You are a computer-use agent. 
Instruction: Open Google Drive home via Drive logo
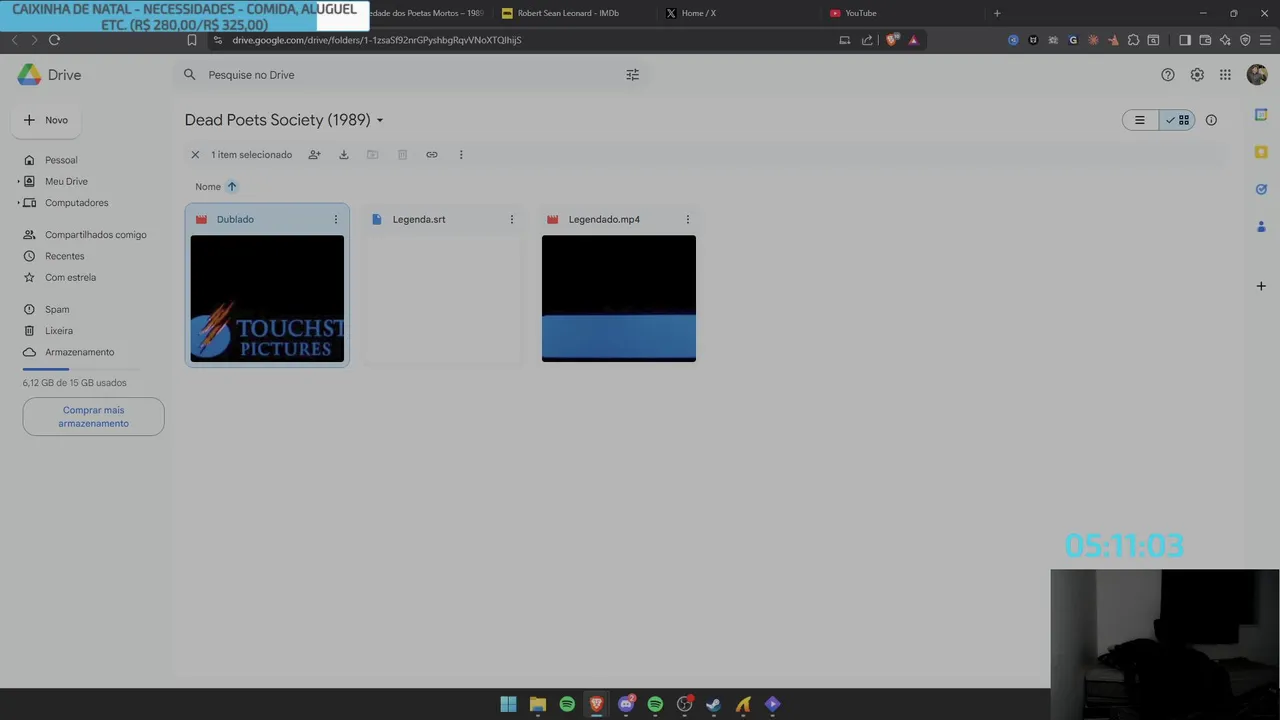click(x=49, y=75)
